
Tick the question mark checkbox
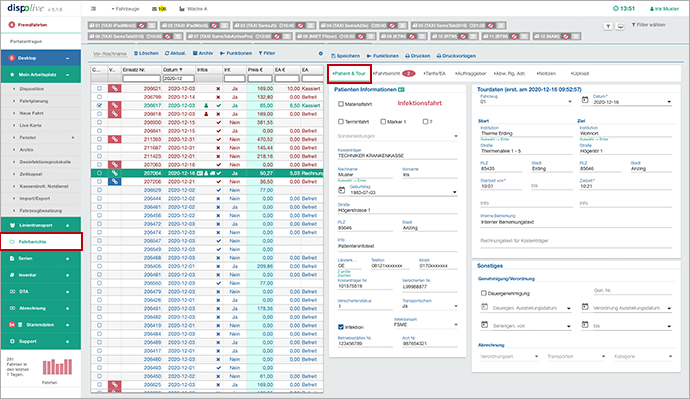[x=425, y=121]
